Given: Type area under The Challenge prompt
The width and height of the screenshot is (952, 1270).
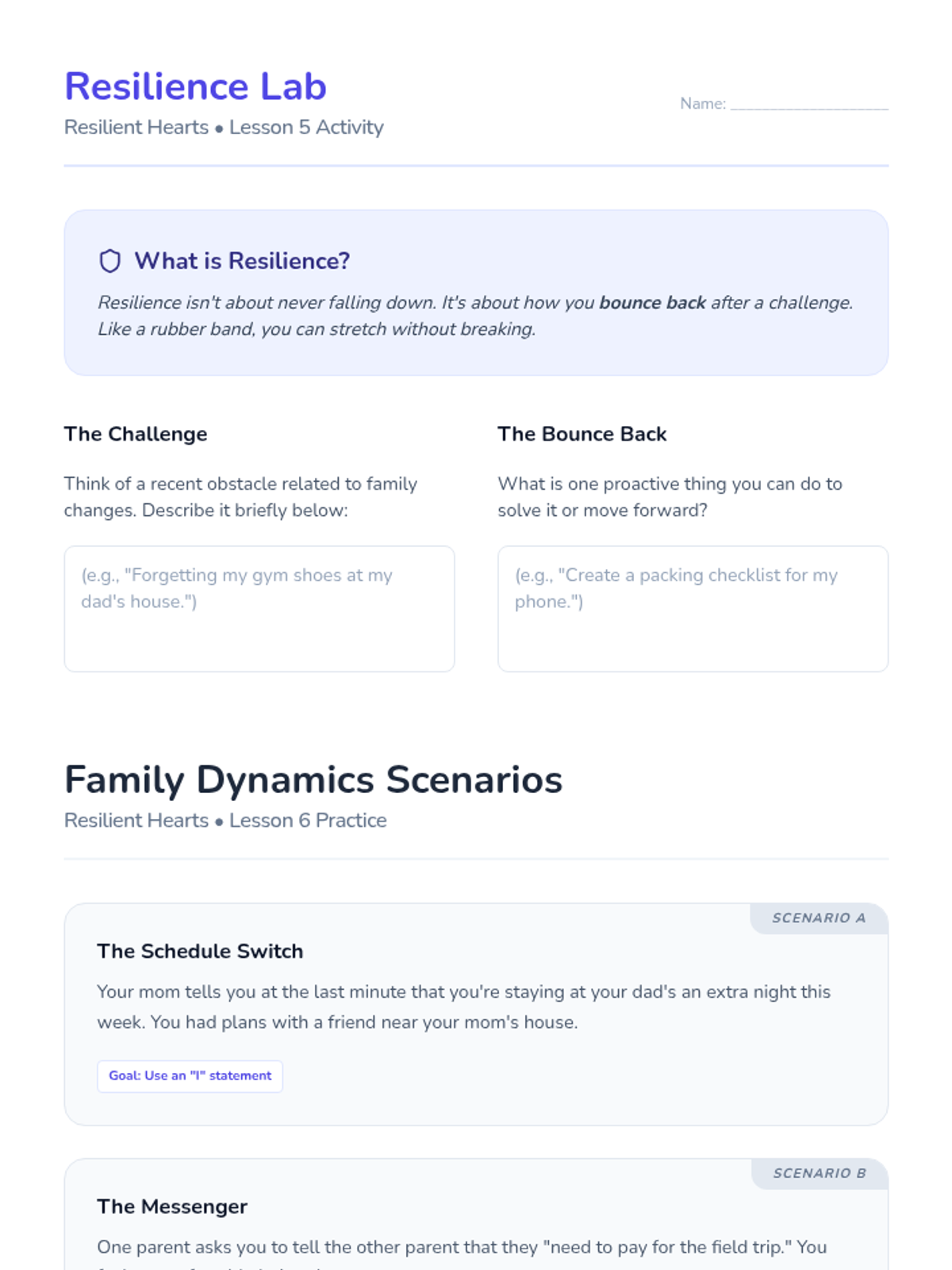Looking at the screenshot, I should point(259,609).
